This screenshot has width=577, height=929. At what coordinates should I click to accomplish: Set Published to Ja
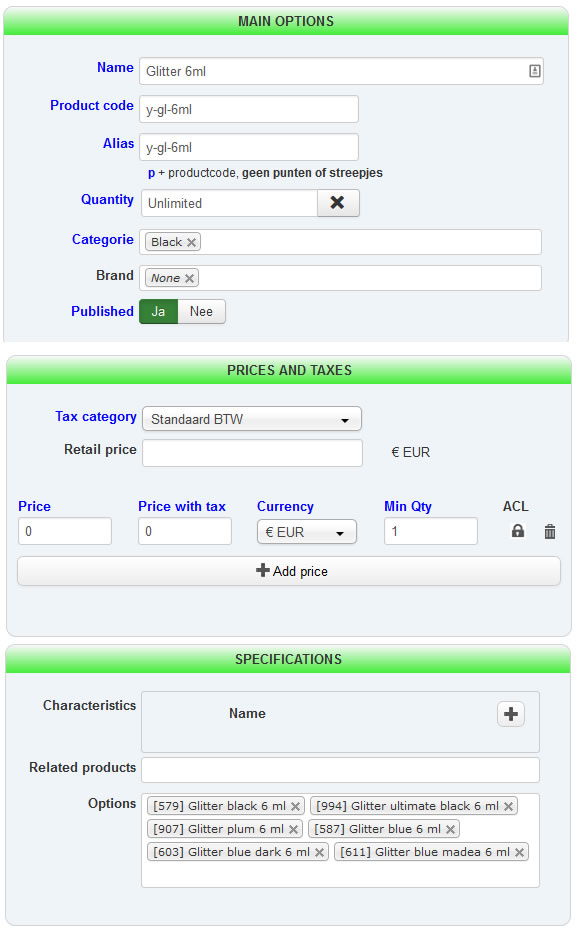coord(158,312)
